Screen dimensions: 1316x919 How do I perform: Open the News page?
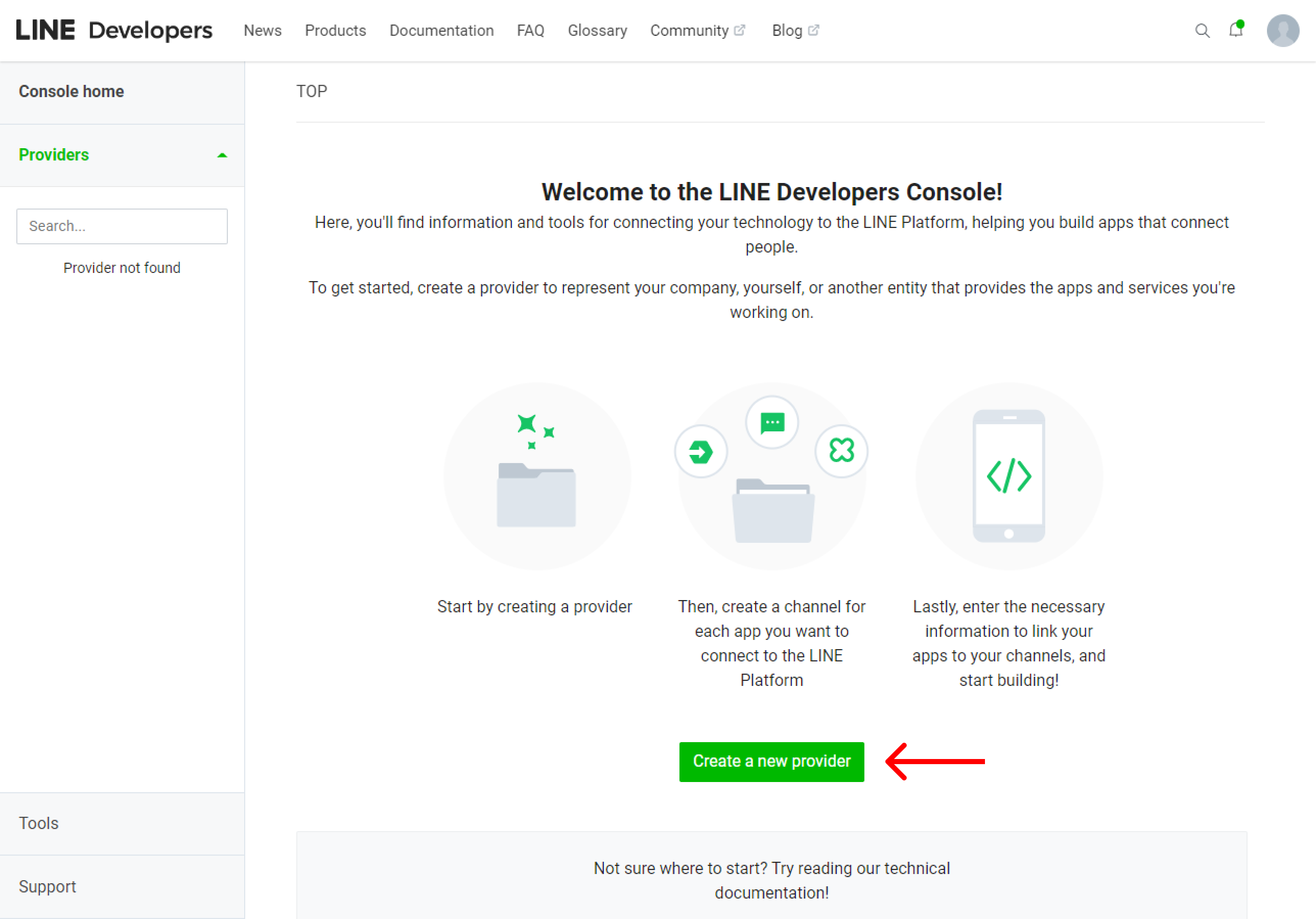[x=263, y=30]
